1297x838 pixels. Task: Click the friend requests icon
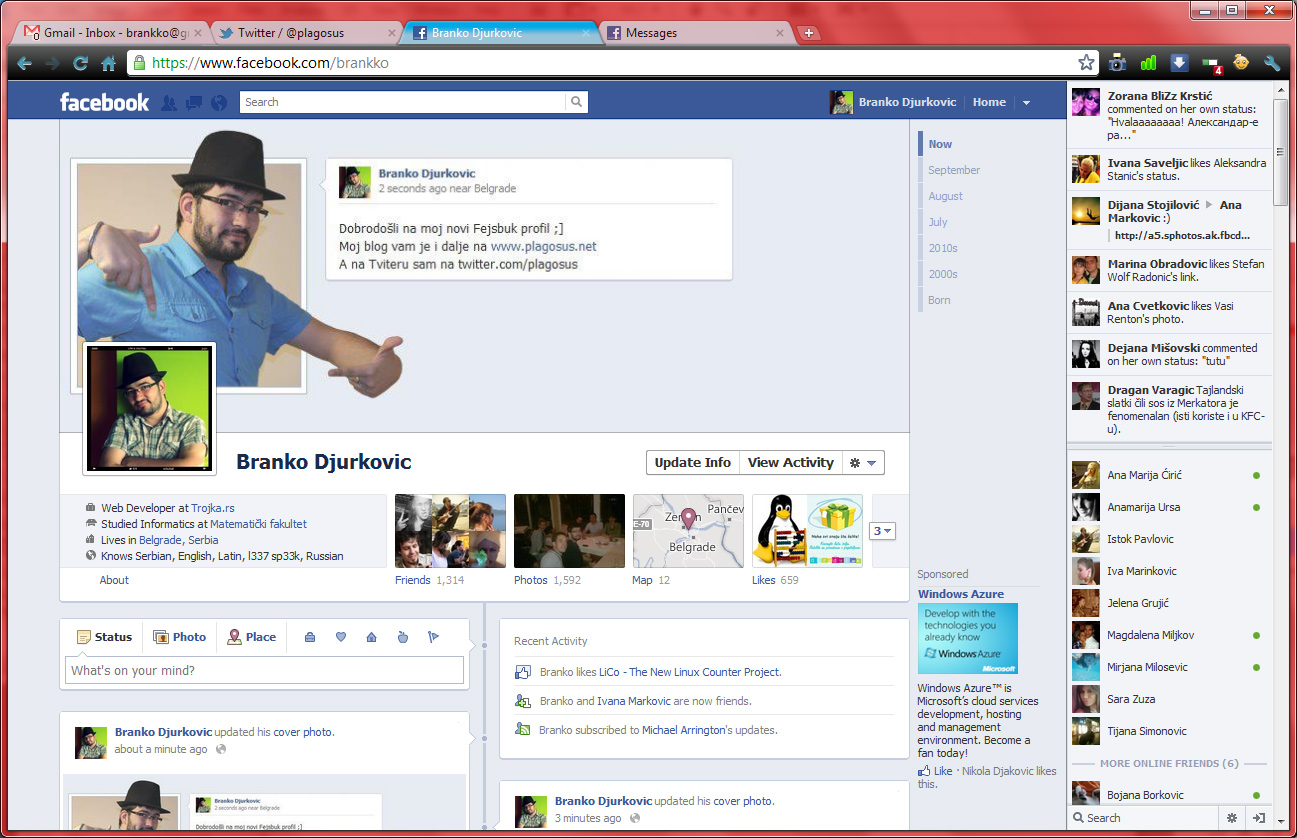point(169,102)
